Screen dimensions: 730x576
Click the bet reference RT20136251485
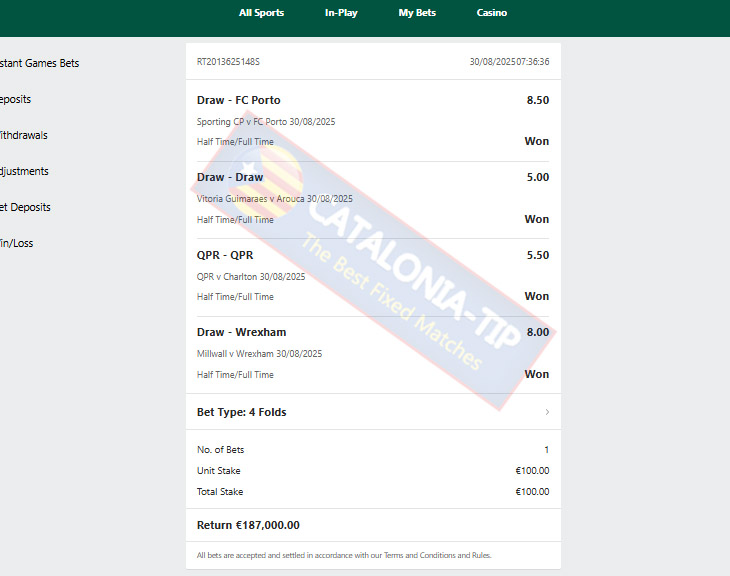pyautogui.click(x=228, y=62)
